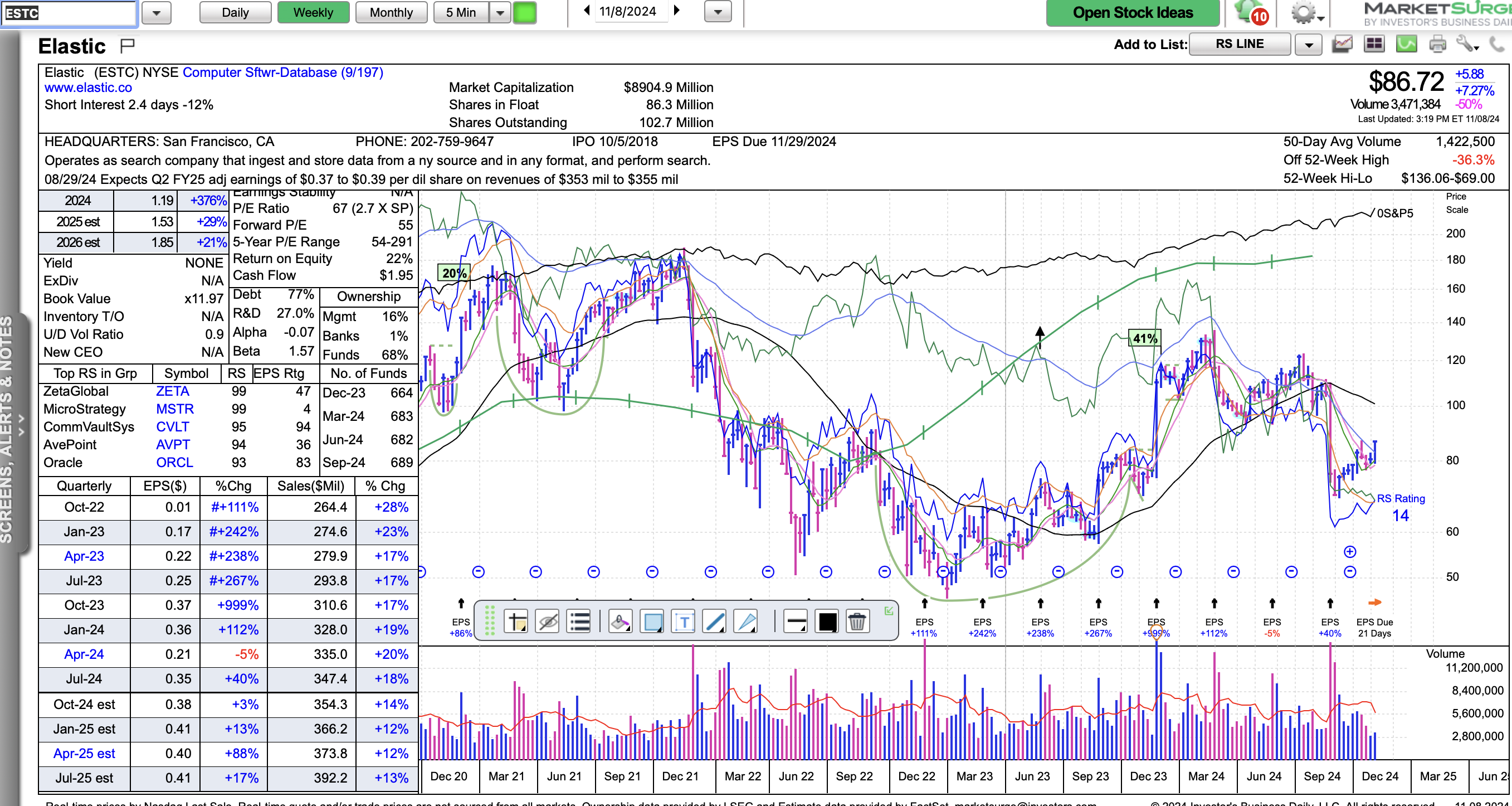Switch to the Monthly chart tab
The image size is (1512, 806).
pyautogui.click(x=391, y=12)
